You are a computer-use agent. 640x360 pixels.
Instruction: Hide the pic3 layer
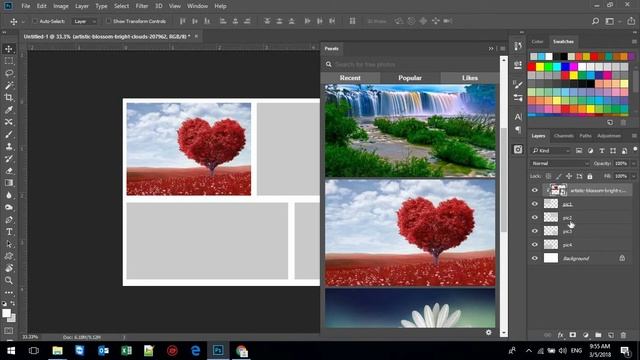pos(535,231)
